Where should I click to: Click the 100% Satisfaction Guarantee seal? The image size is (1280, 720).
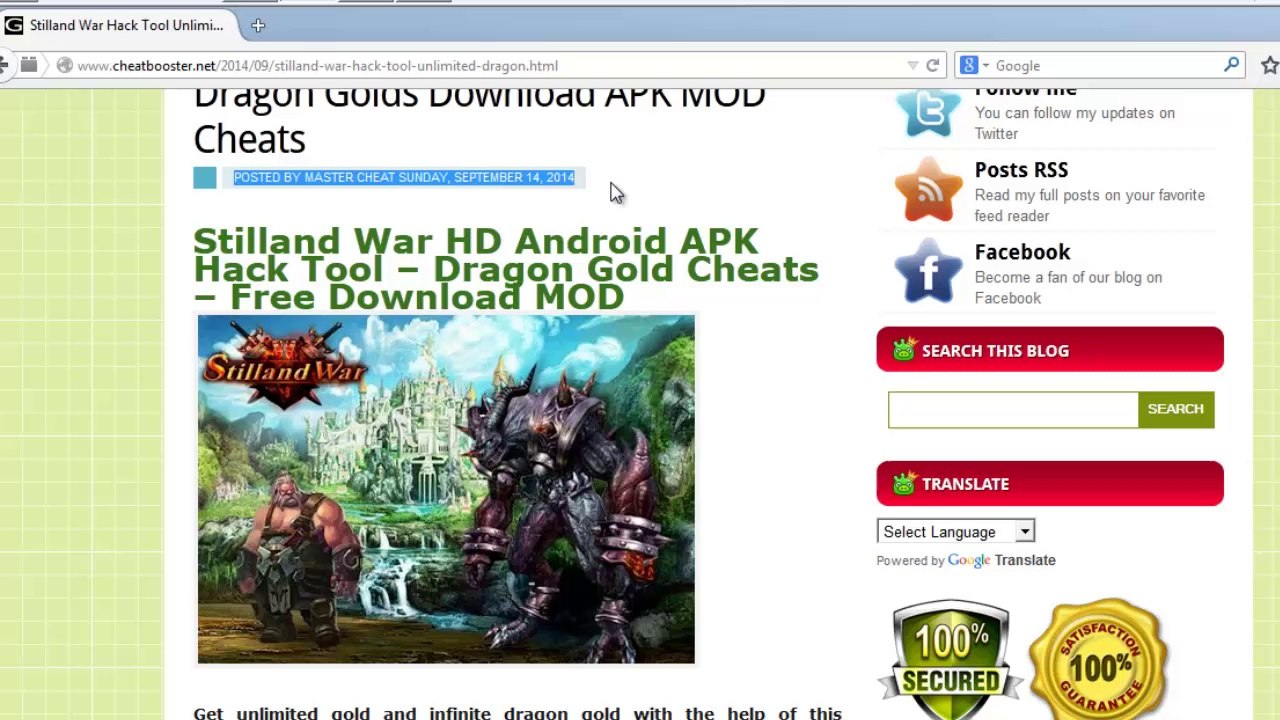(x=1098, y=658)
